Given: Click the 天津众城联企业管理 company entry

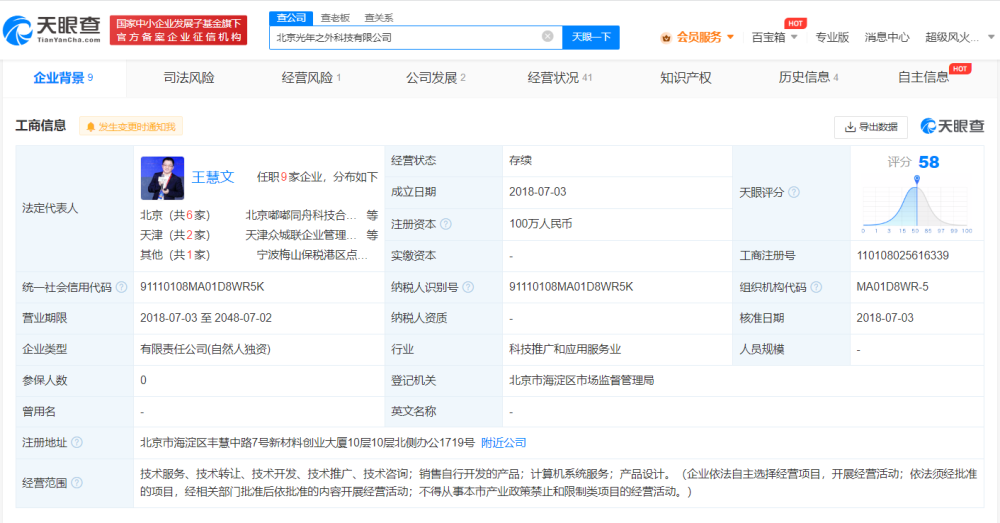Looking at the screenshot, I should [300, 235].
